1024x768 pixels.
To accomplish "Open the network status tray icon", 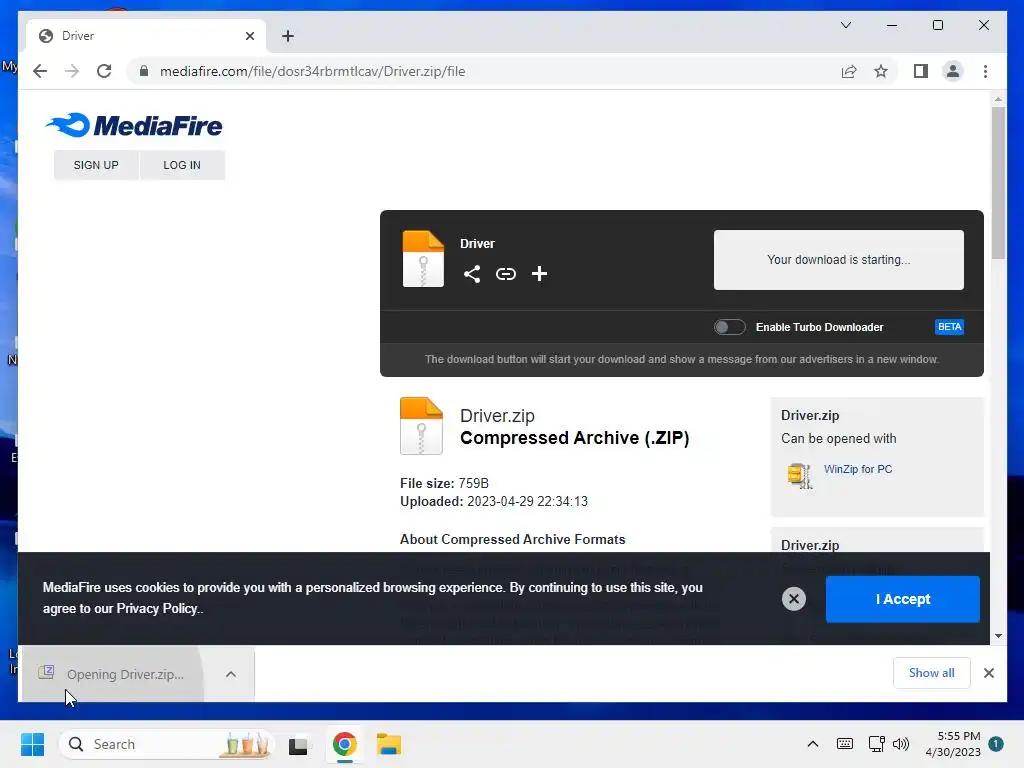I will pyautogui.click(x=876, y=744).
